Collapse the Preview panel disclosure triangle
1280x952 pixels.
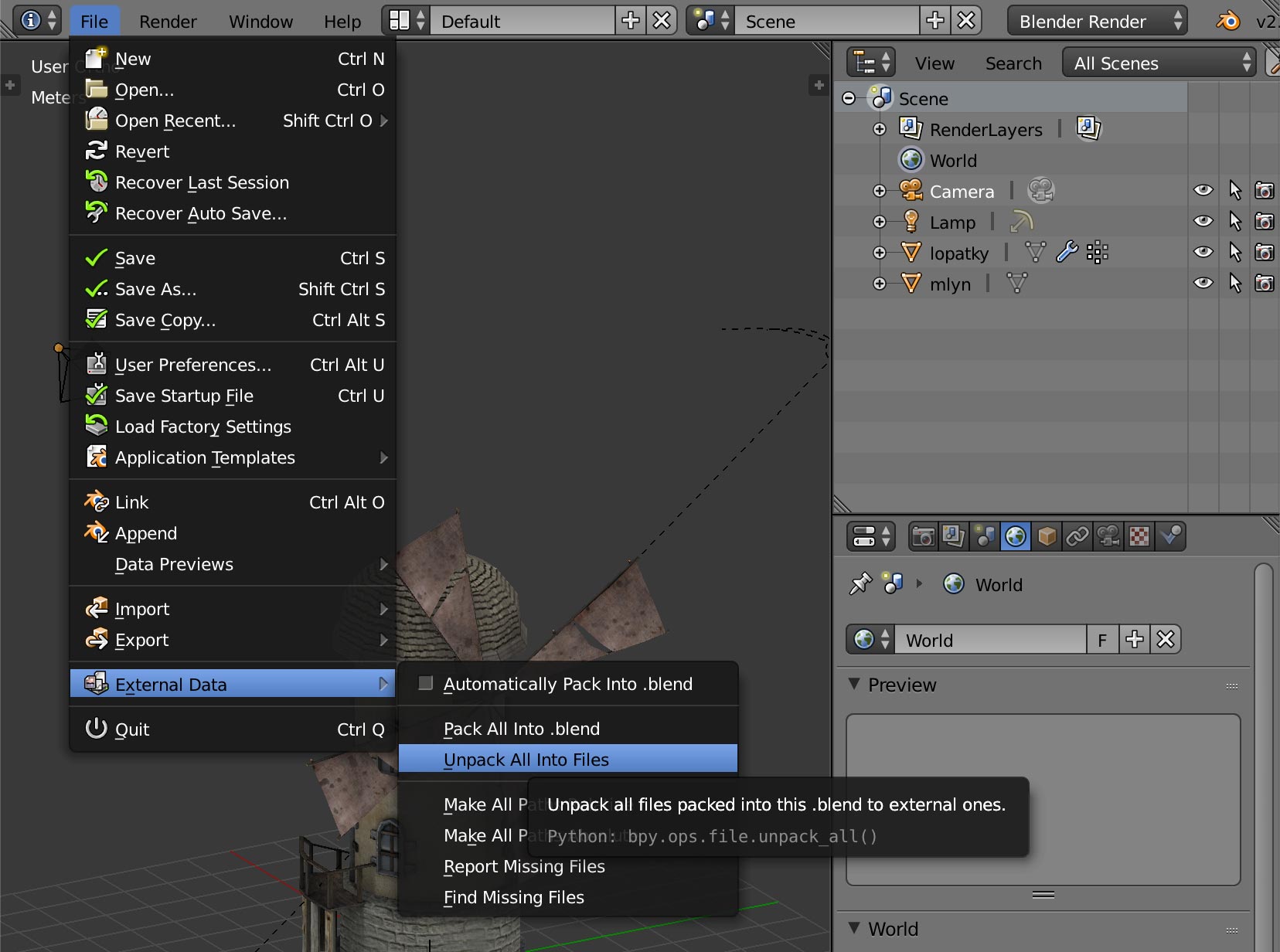point(854,685)
